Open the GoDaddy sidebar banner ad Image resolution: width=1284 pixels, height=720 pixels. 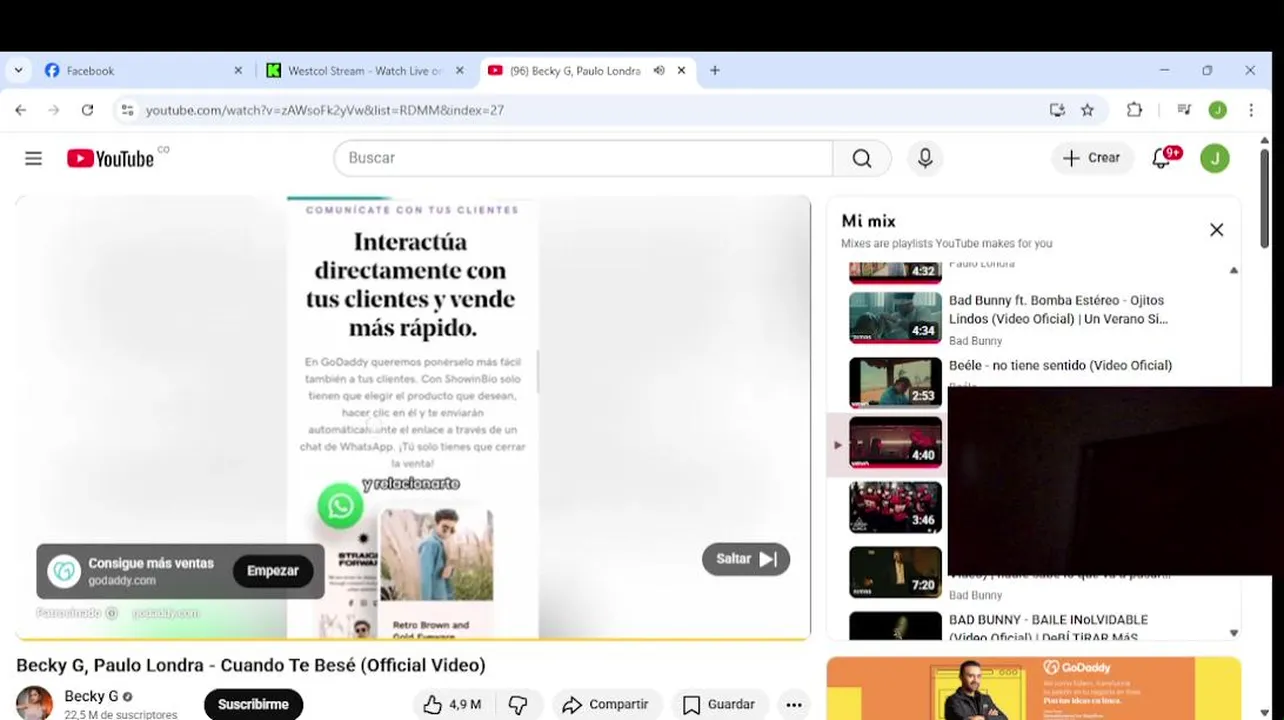pyautogui.click(x=1034, y=688)
